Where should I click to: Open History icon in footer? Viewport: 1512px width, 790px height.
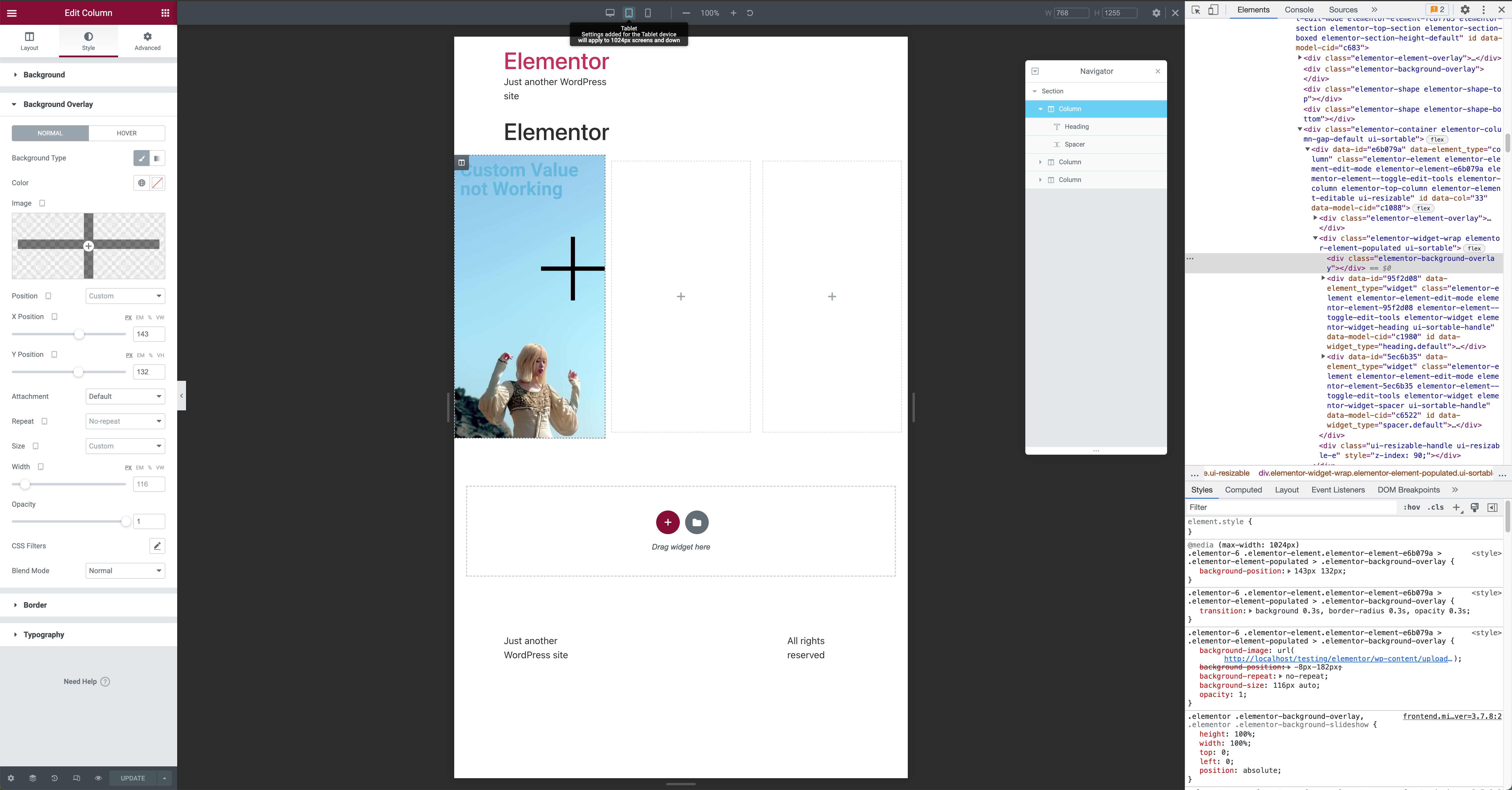point(55,778)
